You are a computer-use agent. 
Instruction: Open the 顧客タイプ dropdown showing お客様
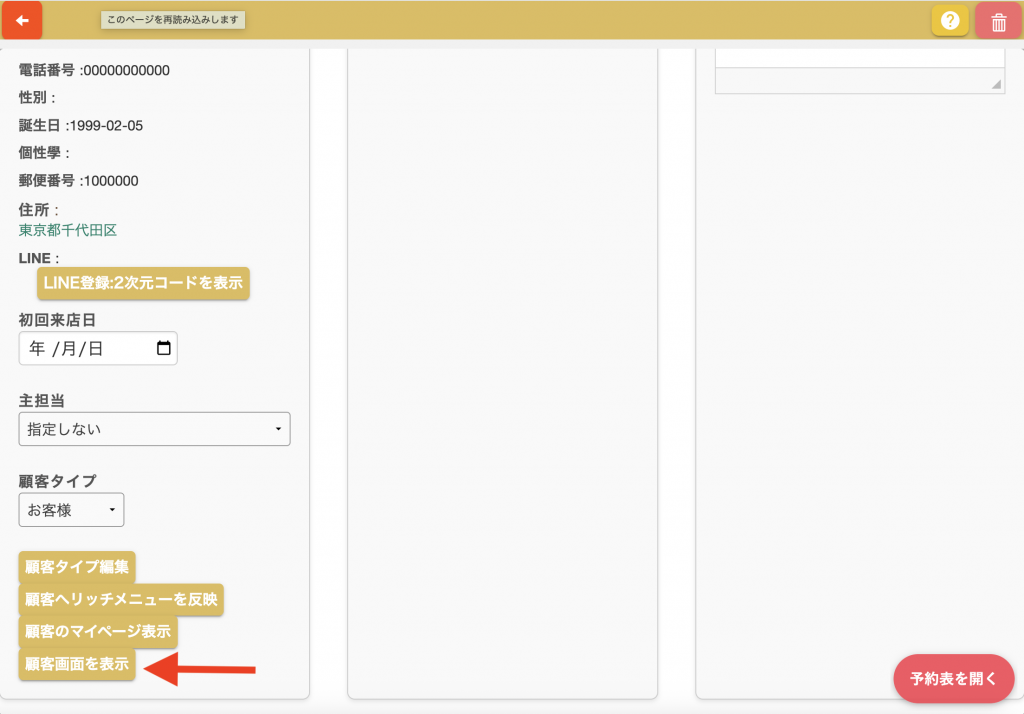(x=71, y=510)
